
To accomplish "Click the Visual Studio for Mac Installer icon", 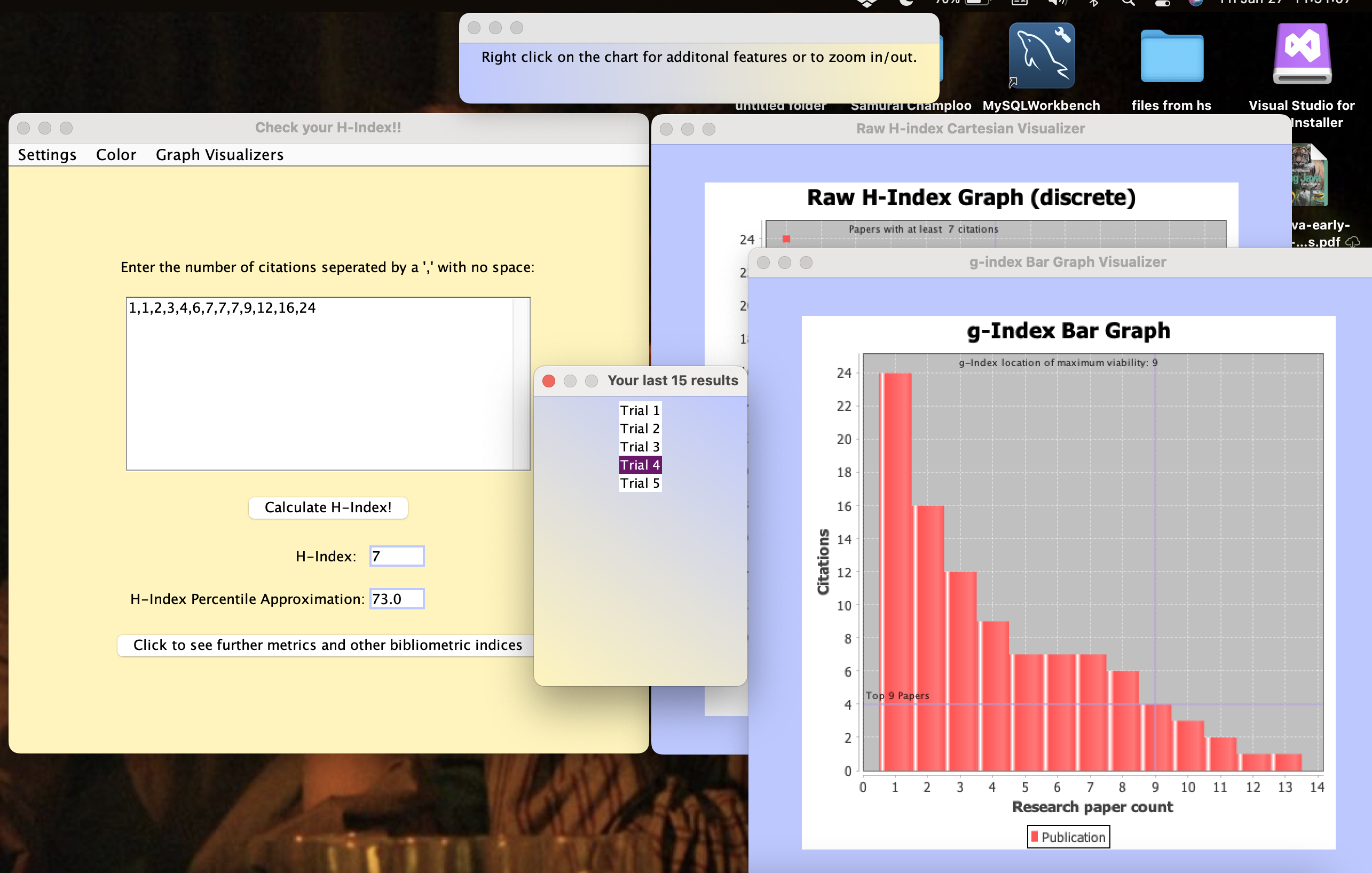I will click(1302, 54).
